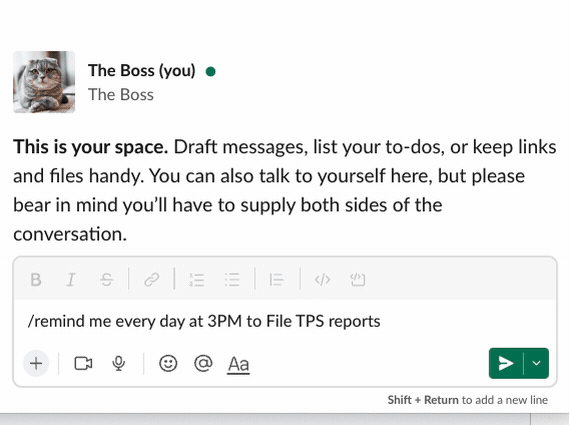
Task: Insert a link using the link icon
Action: click(152, 280)
